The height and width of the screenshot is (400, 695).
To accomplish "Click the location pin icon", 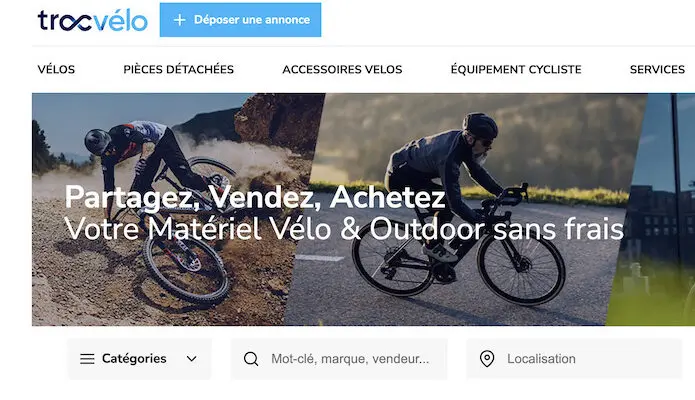I will click(487, 359).
